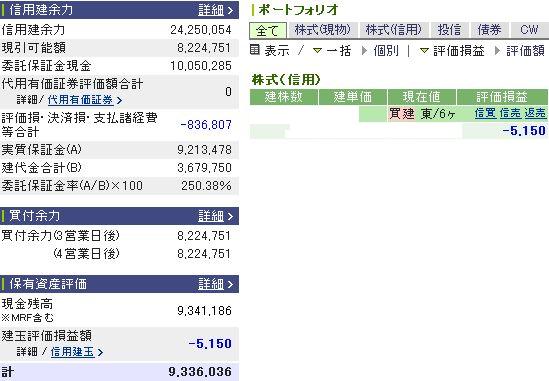Switch to the 投信 tab

coord(450,30)
